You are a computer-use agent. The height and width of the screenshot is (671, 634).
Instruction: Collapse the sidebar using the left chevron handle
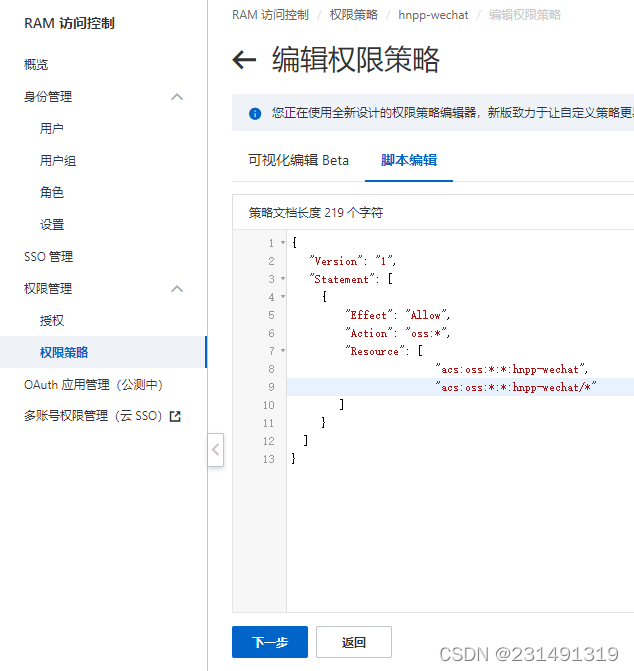pos(216,449)
